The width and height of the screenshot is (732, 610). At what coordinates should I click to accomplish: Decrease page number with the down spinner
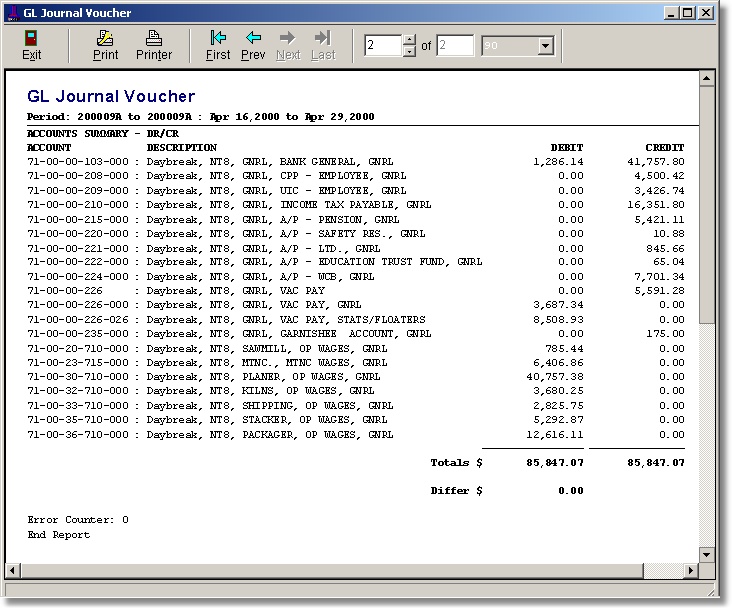pyautogui.click(x=409, y=51)
